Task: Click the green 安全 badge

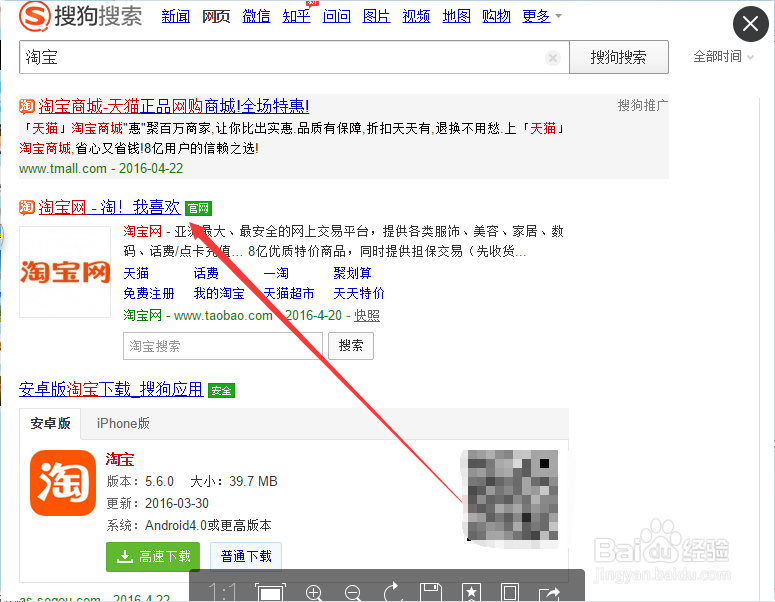Action: [221, 390]
